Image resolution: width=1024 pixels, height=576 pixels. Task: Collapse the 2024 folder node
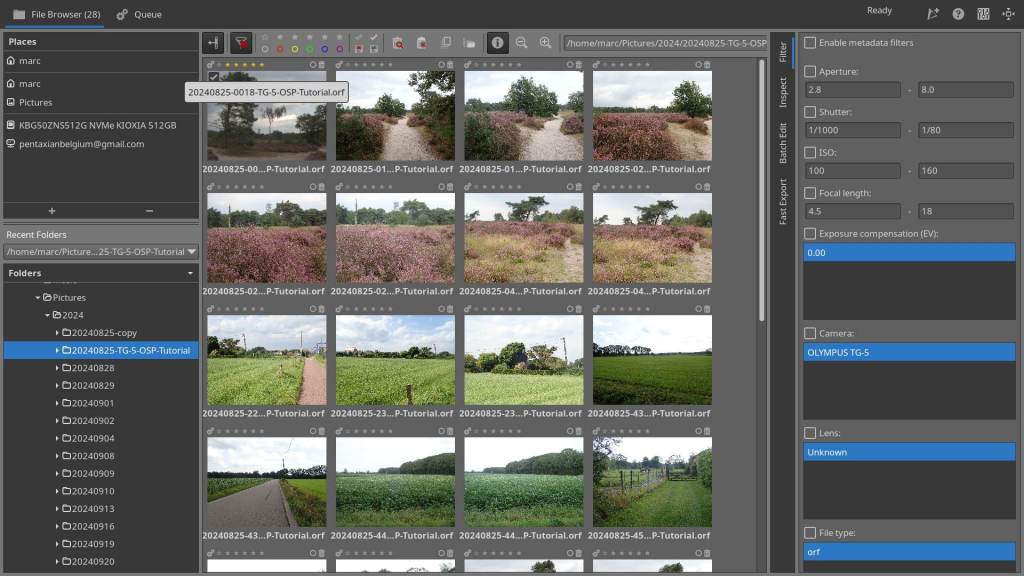47,315
